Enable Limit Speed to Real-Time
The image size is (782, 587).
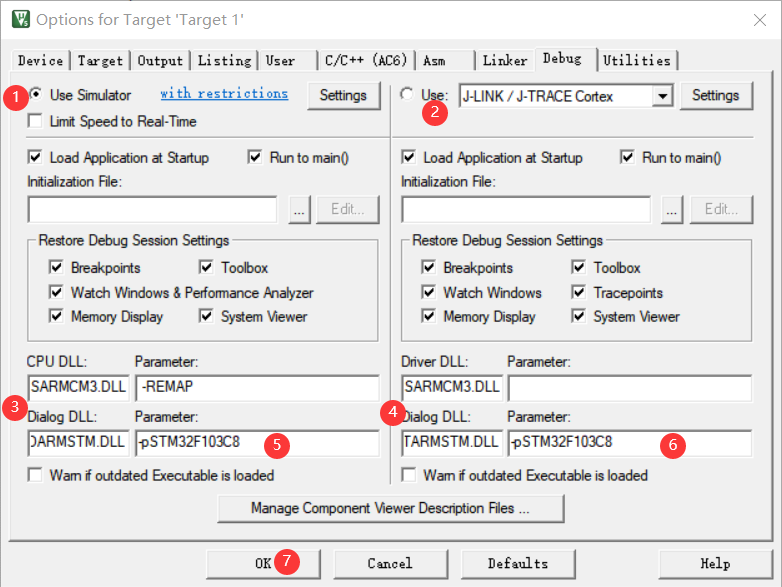click(35, 121)
